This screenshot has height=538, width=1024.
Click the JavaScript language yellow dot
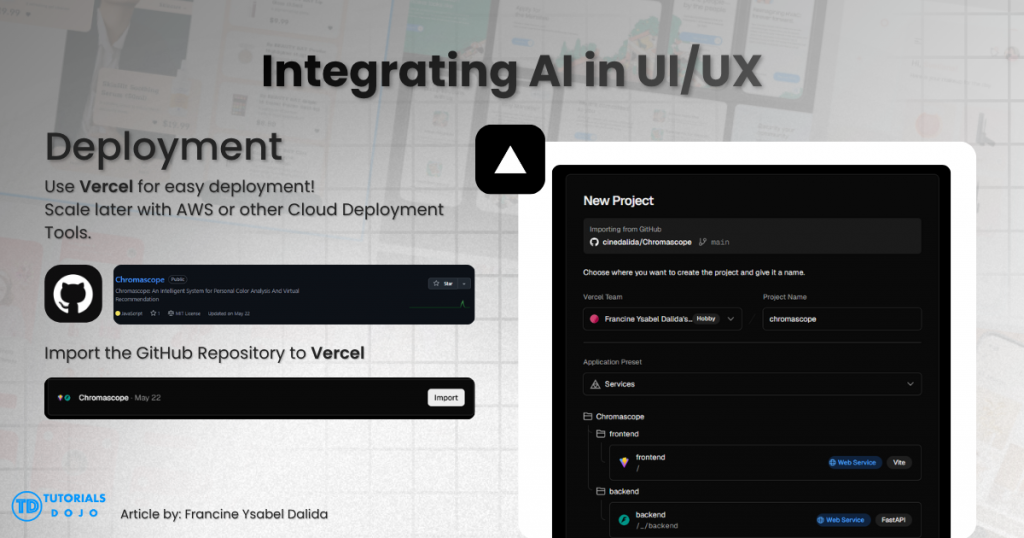point(118,313)
